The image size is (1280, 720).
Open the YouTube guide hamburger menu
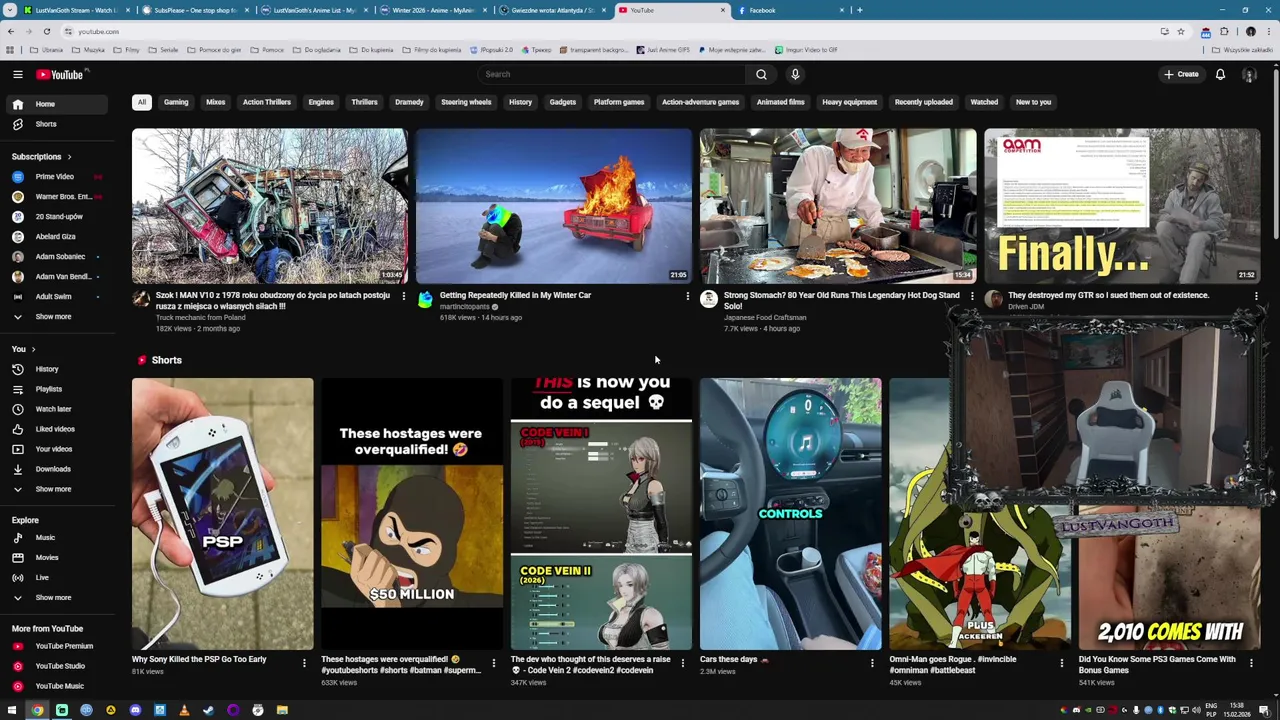pyautogui.click(x=17, y=74)
